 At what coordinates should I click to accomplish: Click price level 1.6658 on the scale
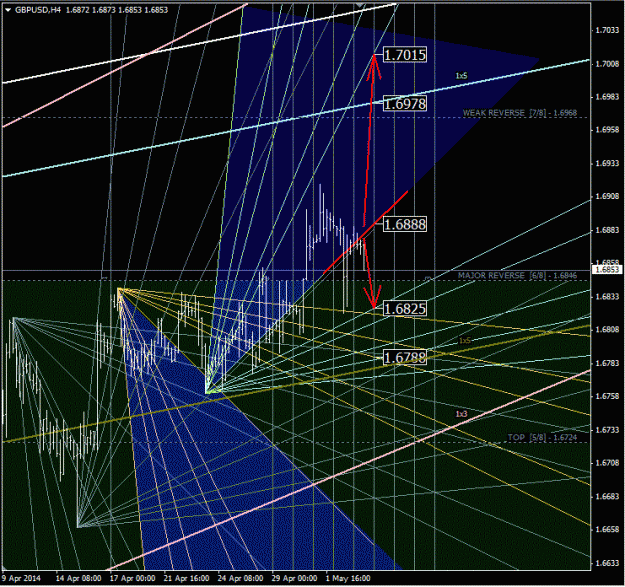tap(607, 529)
